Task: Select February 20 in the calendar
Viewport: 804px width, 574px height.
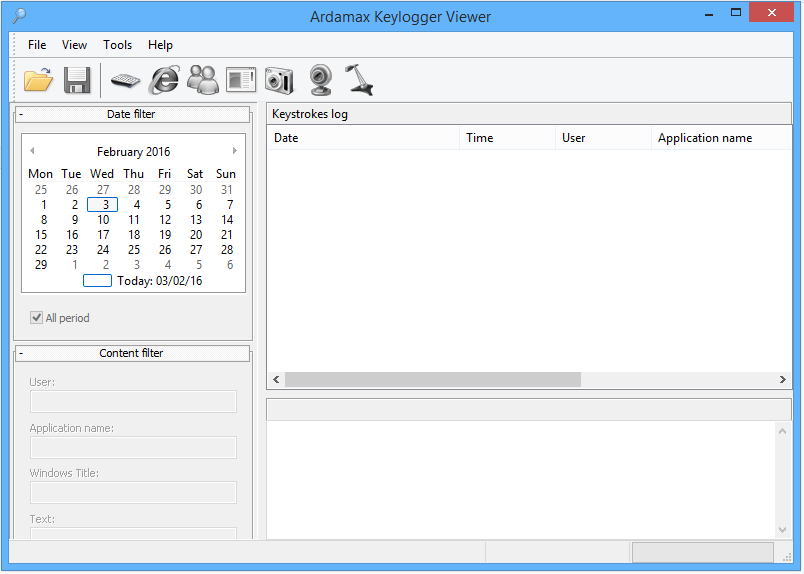Action: (196, 234)
